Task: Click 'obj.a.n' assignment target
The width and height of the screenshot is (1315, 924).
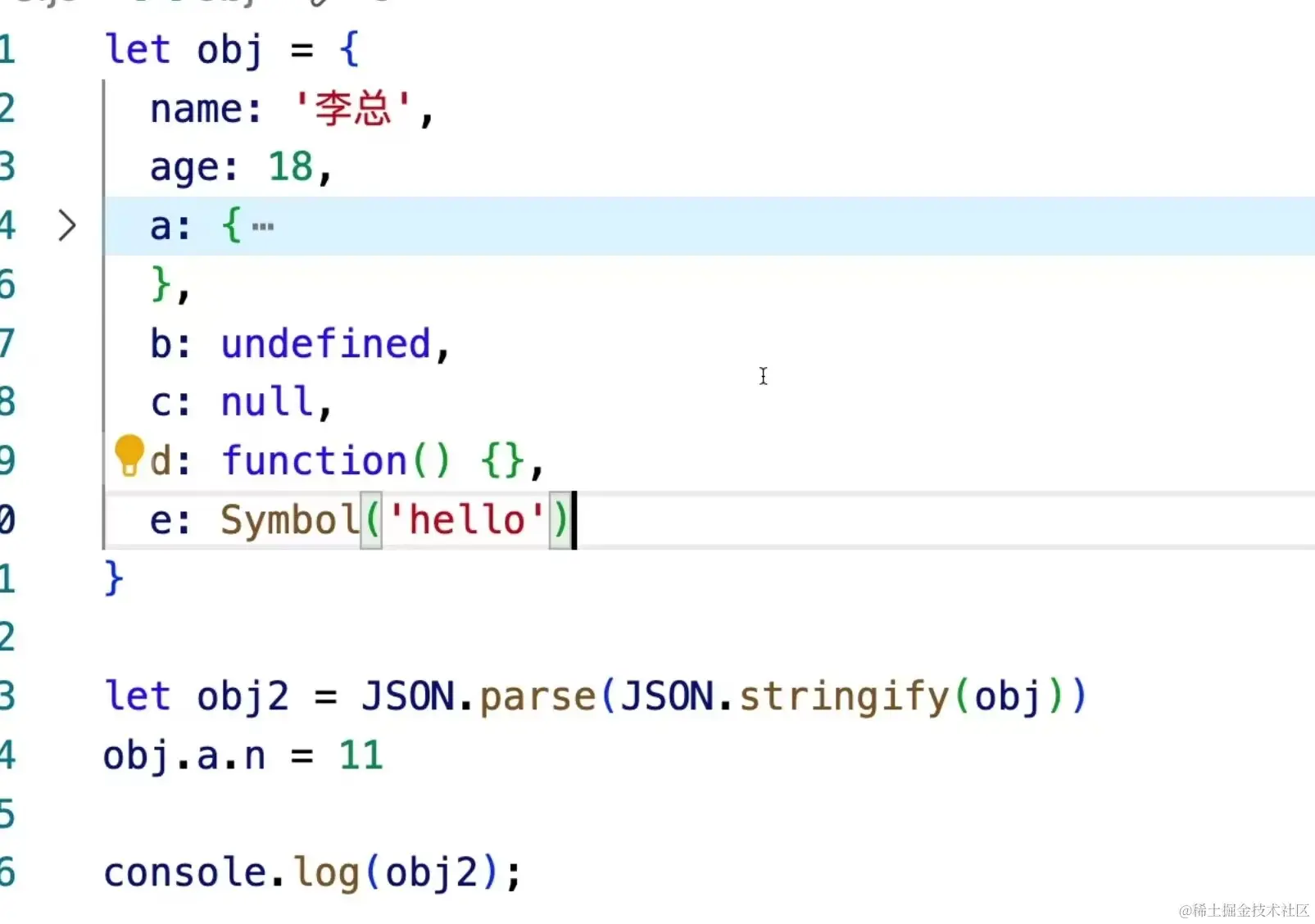Action: (184, 755)
